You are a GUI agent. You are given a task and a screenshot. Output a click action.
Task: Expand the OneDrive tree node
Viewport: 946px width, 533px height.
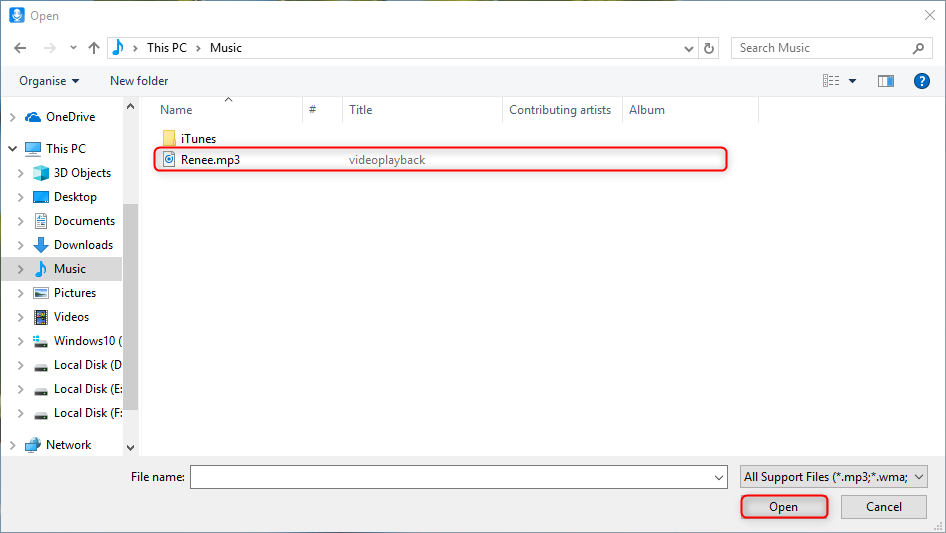tap(12, 117)
